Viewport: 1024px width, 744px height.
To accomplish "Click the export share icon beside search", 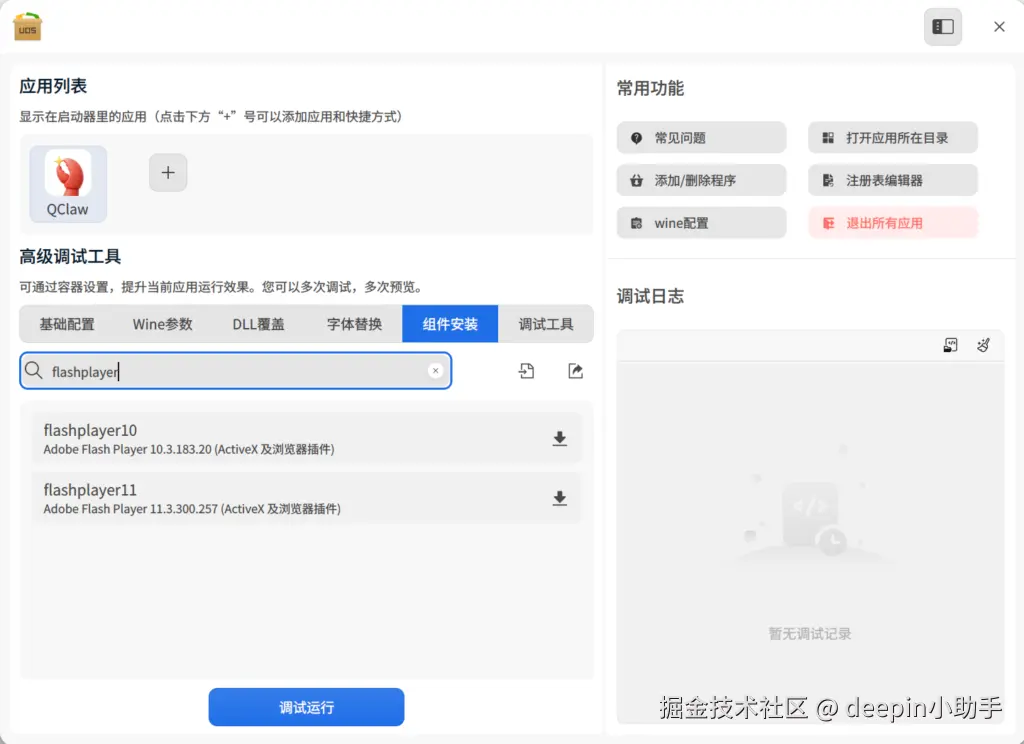I will click(575, 371).
